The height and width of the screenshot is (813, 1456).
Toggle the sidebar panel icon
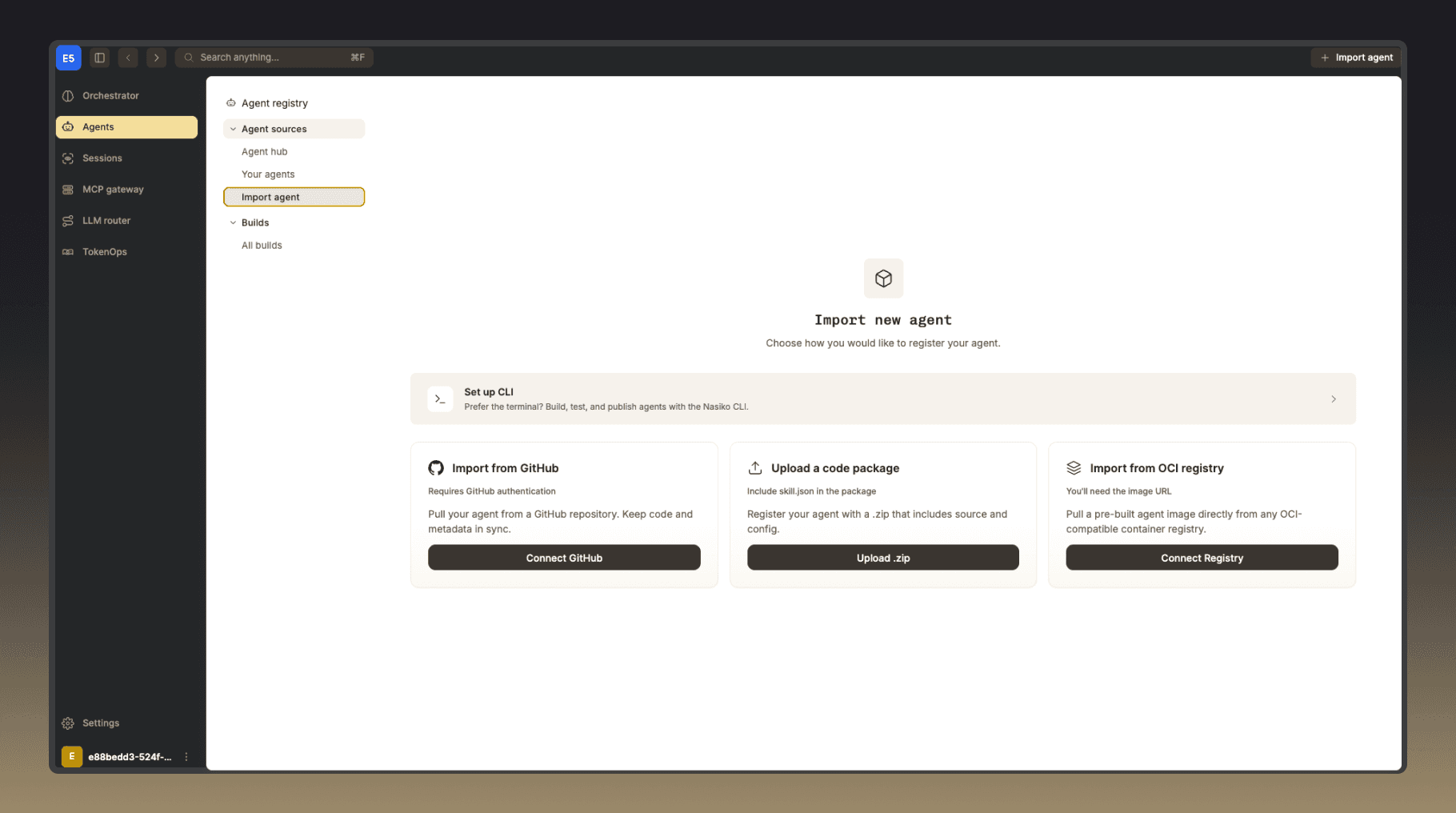coord(99,58)
